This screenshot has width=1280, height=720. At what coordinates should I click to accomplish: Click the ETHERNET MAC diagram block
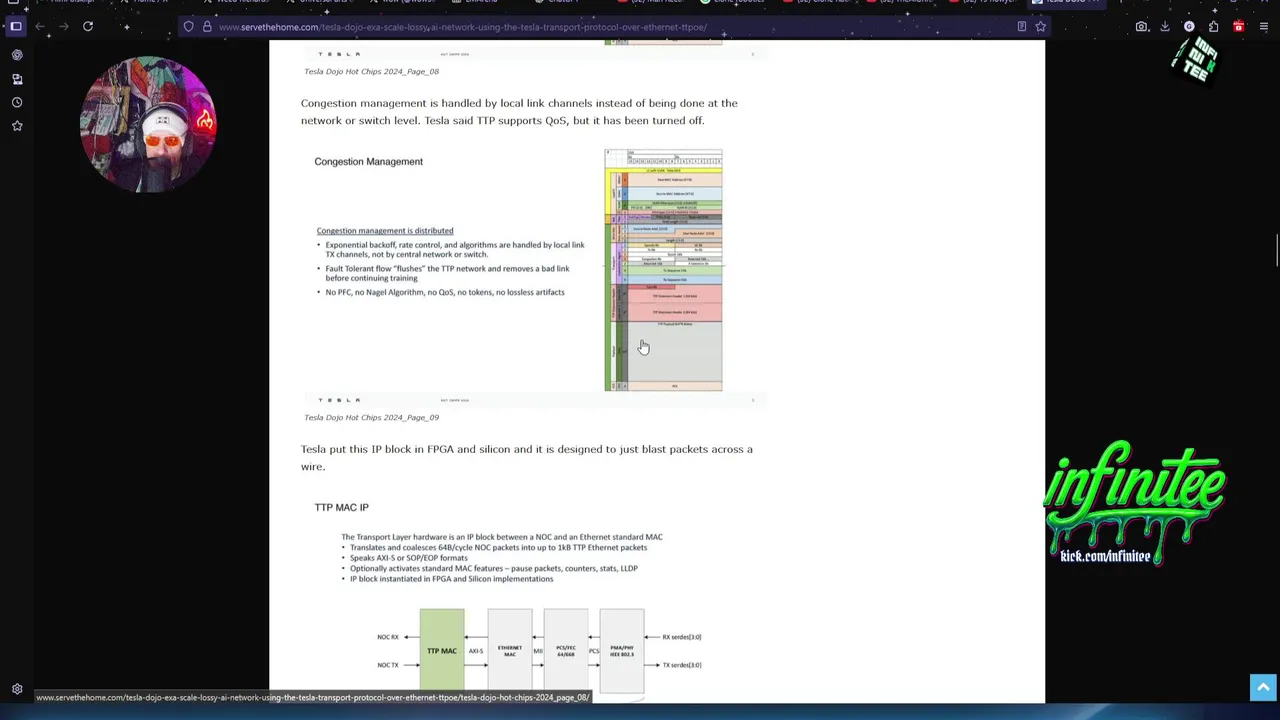[x=510, y=650]
